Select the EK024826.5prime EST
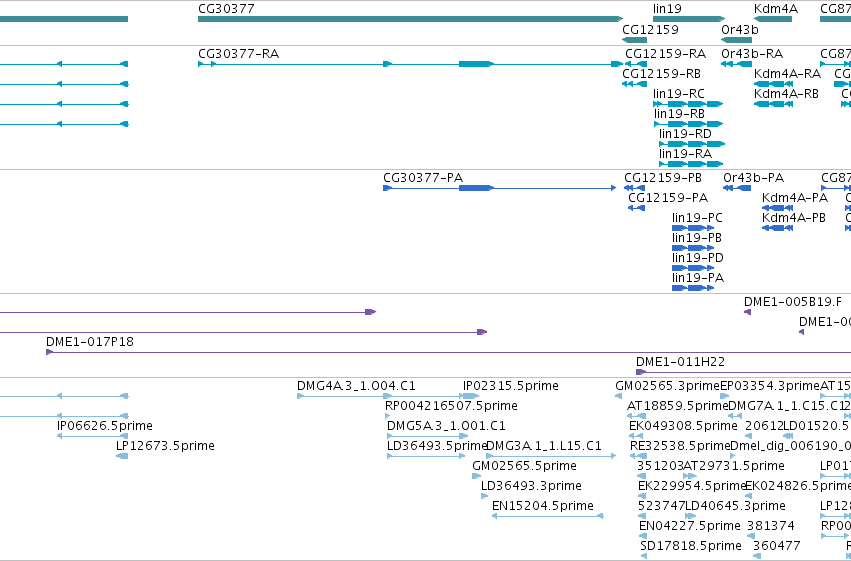 pyautogui.click(x=748, y=497)
